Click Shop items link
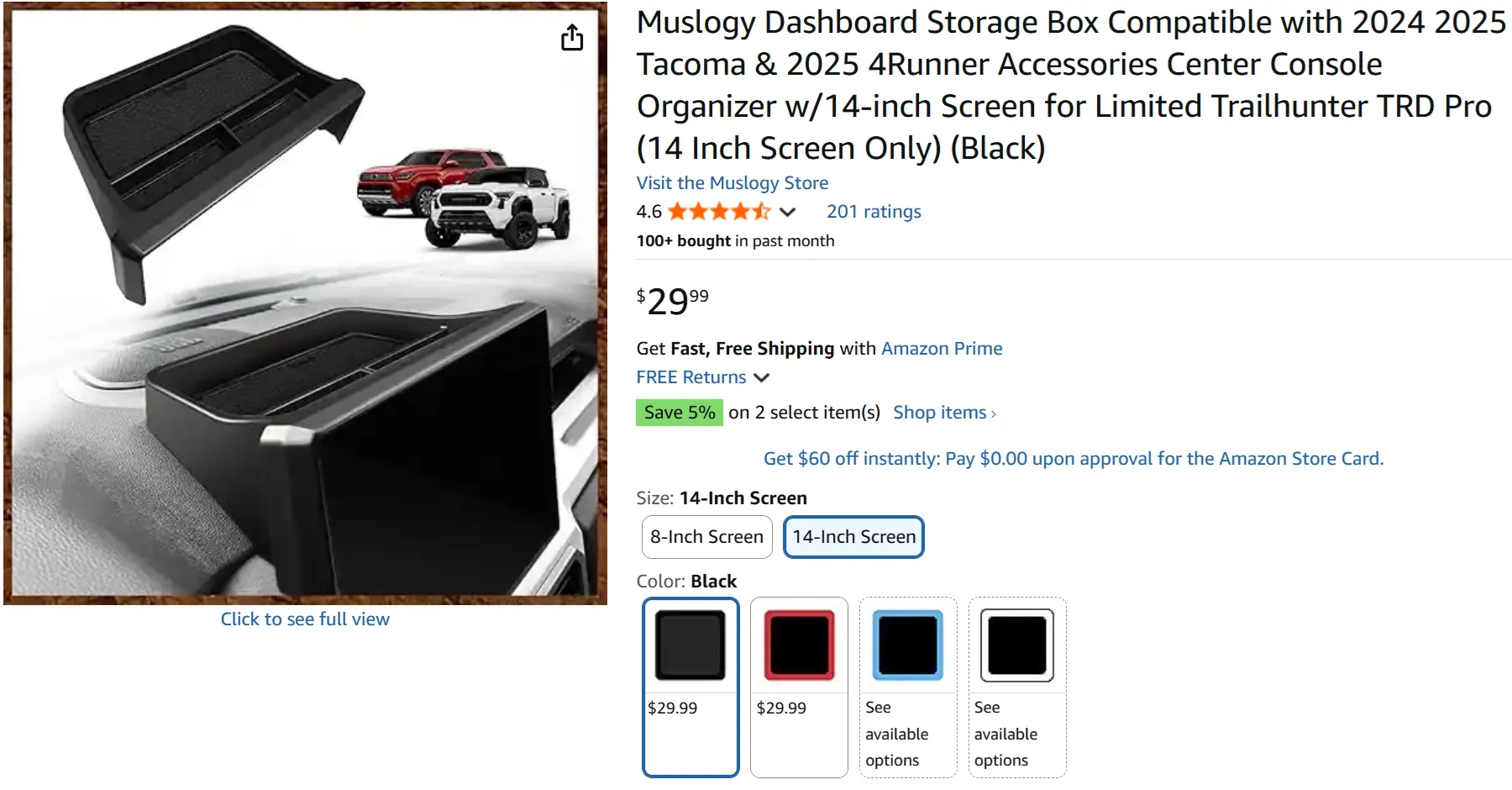The image size is (1512, 790). click(x=939, y=413)
